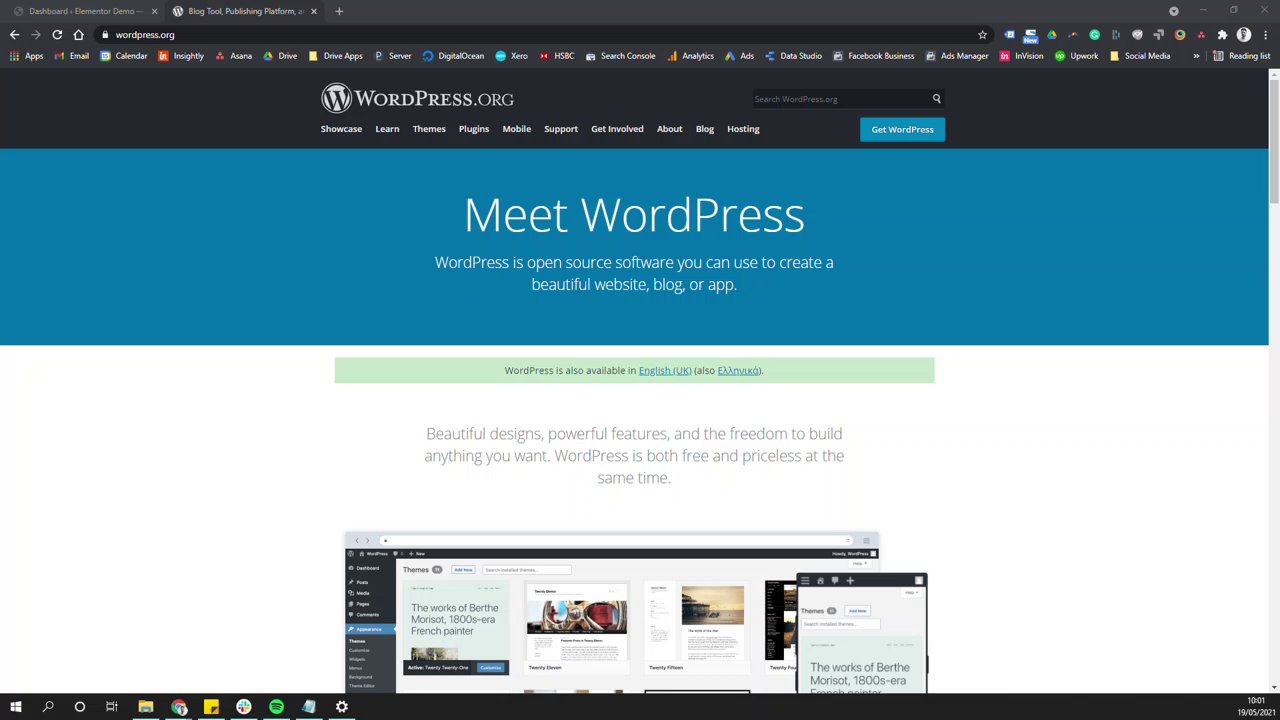Image resolution: width=1280 pixels, height=720 pixels.
Task: Open a new browser tab
Action: [x=339, y=11]
